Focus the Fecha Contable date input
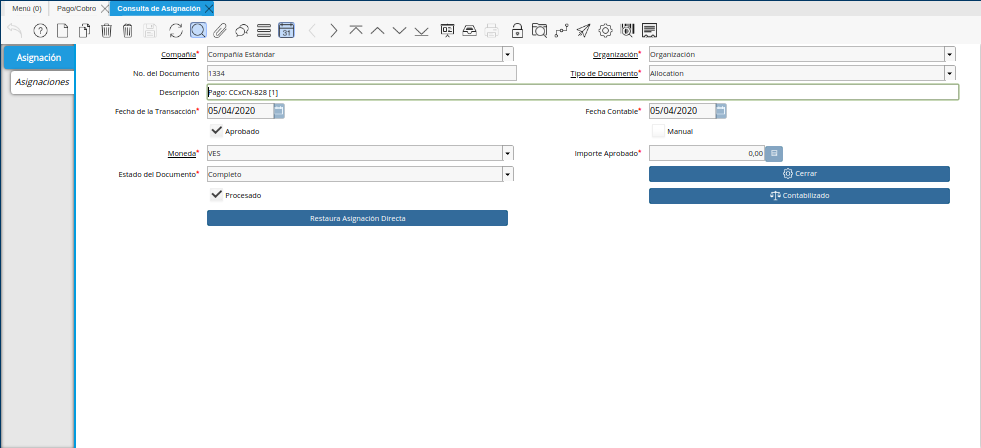Image resolution: width=981 pixels, height=448 pixels. pos(682,111)
